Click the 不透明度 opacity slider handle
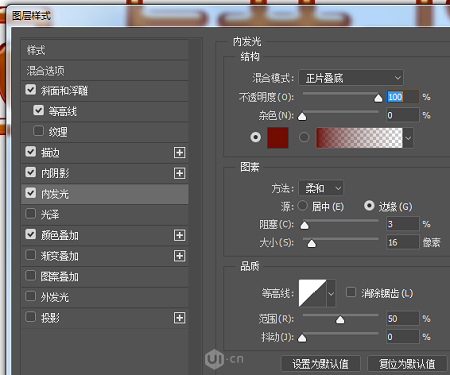 (378, 98)
